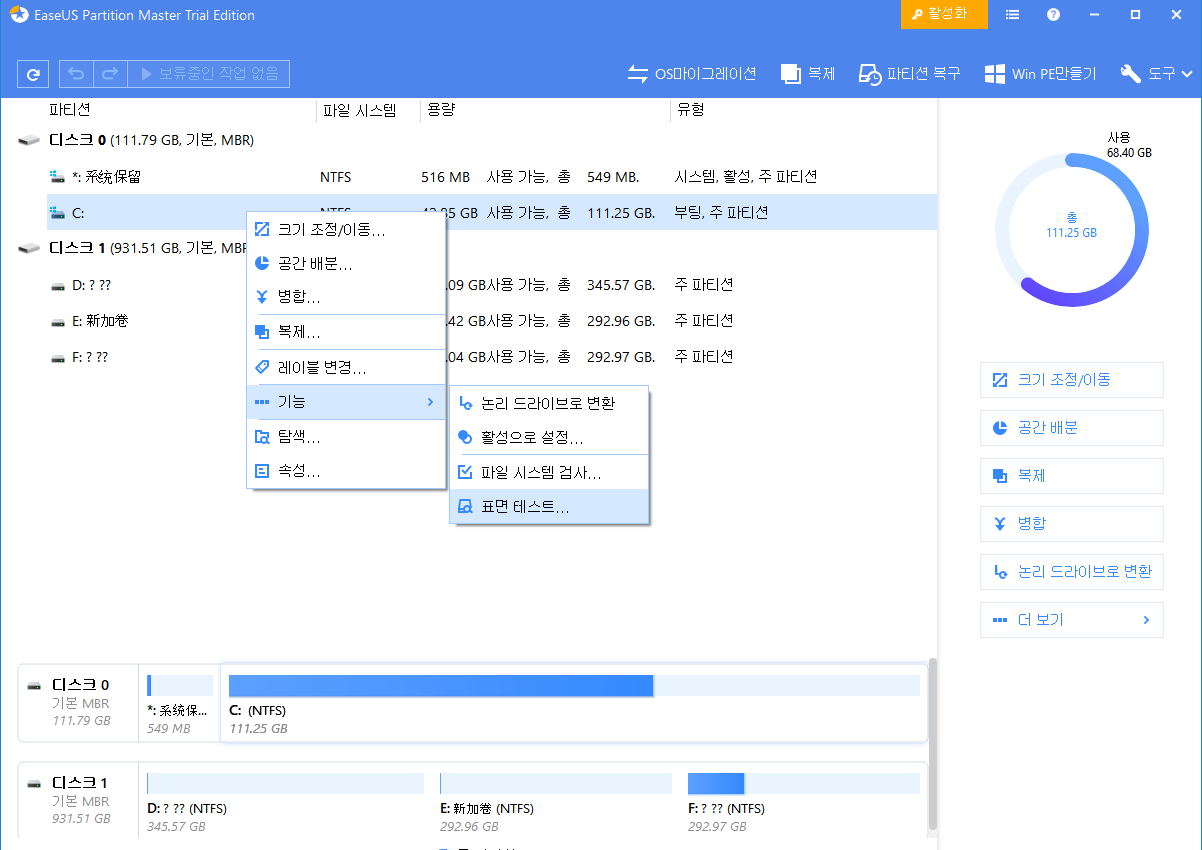
Task: Click the redo arrow icon
Action: pos(109,73)
